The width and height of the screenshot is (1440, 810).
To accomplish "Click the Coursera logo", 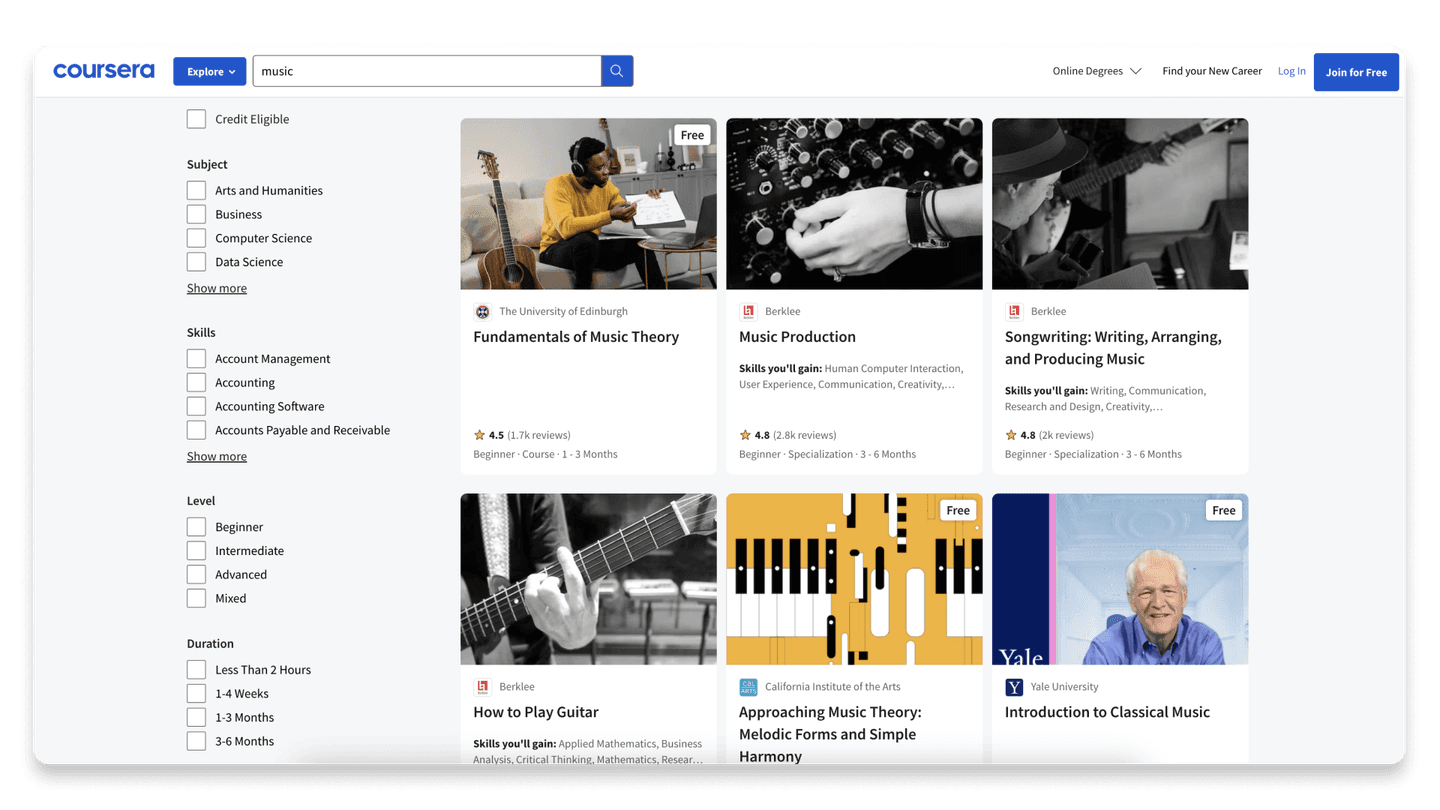I will tap(104, 71).
